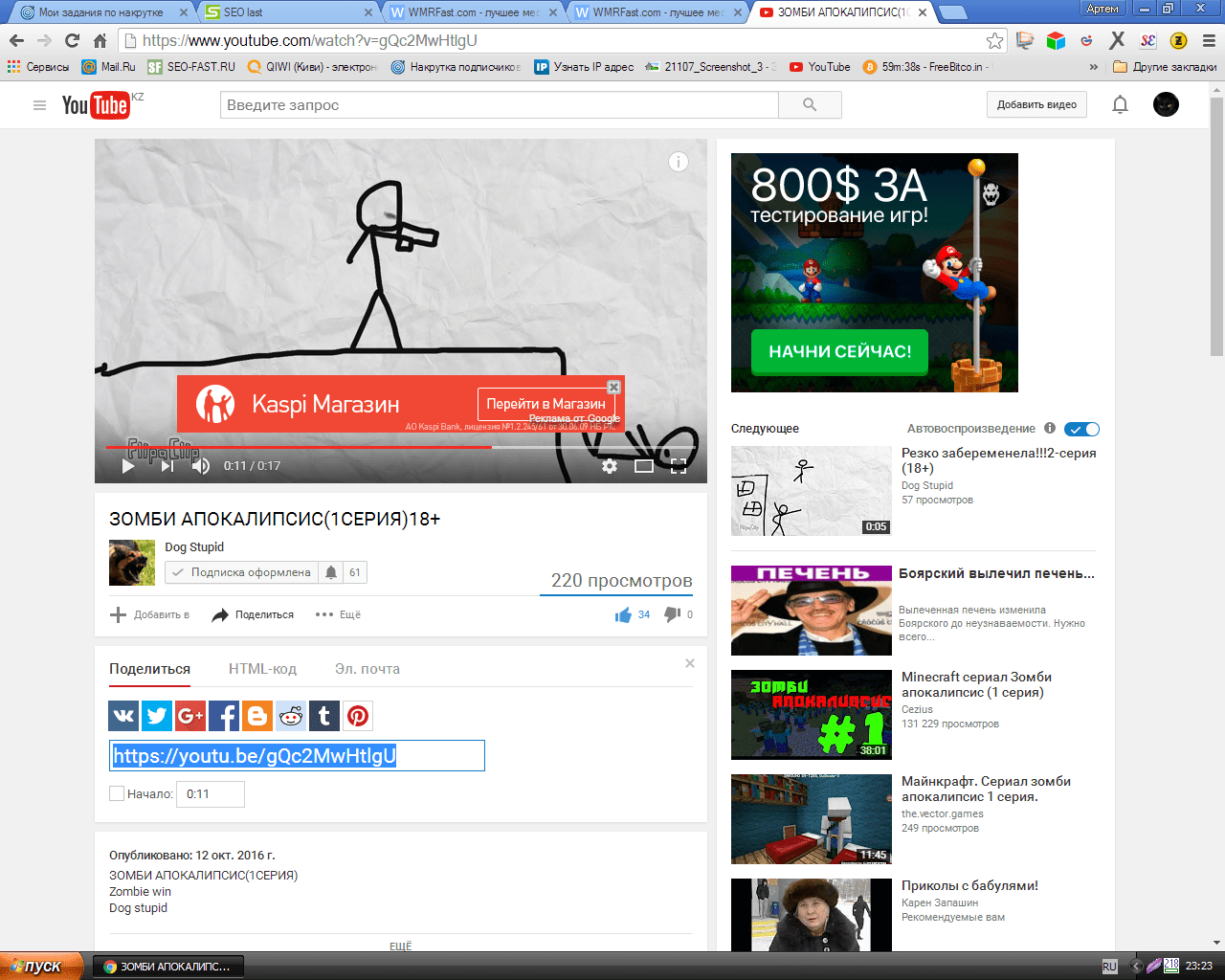Open the Mail.Ru bookmark
This screenshot has height=980, width=1225.
(x=109, y=67)
